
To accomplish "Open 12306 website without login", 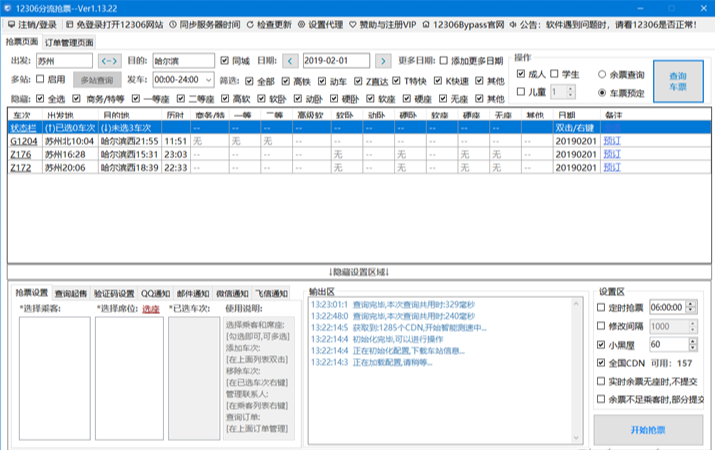I will click(118, 23).
